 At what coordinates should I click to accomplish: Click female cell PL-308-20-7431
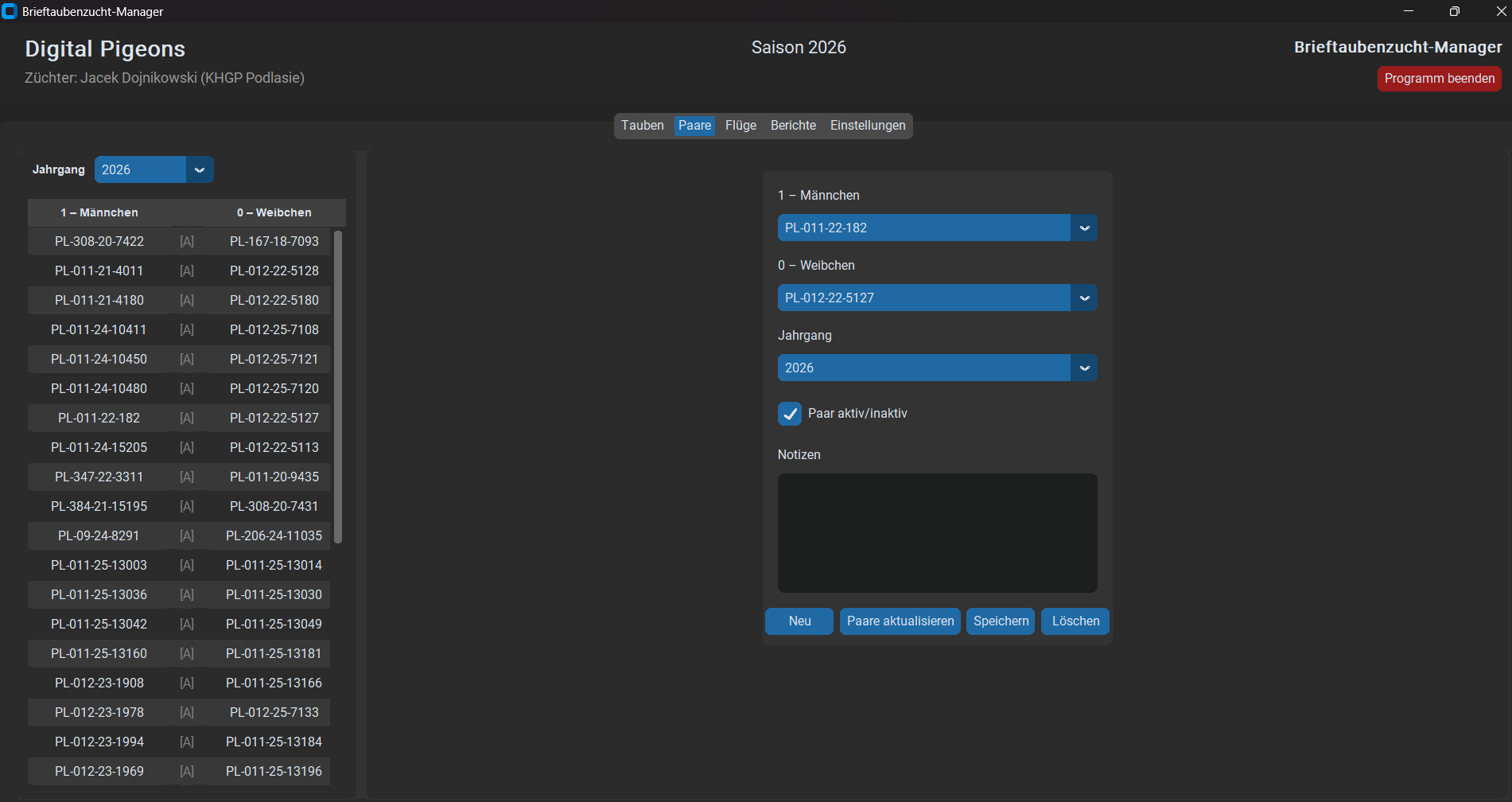(x=274, y=506)
